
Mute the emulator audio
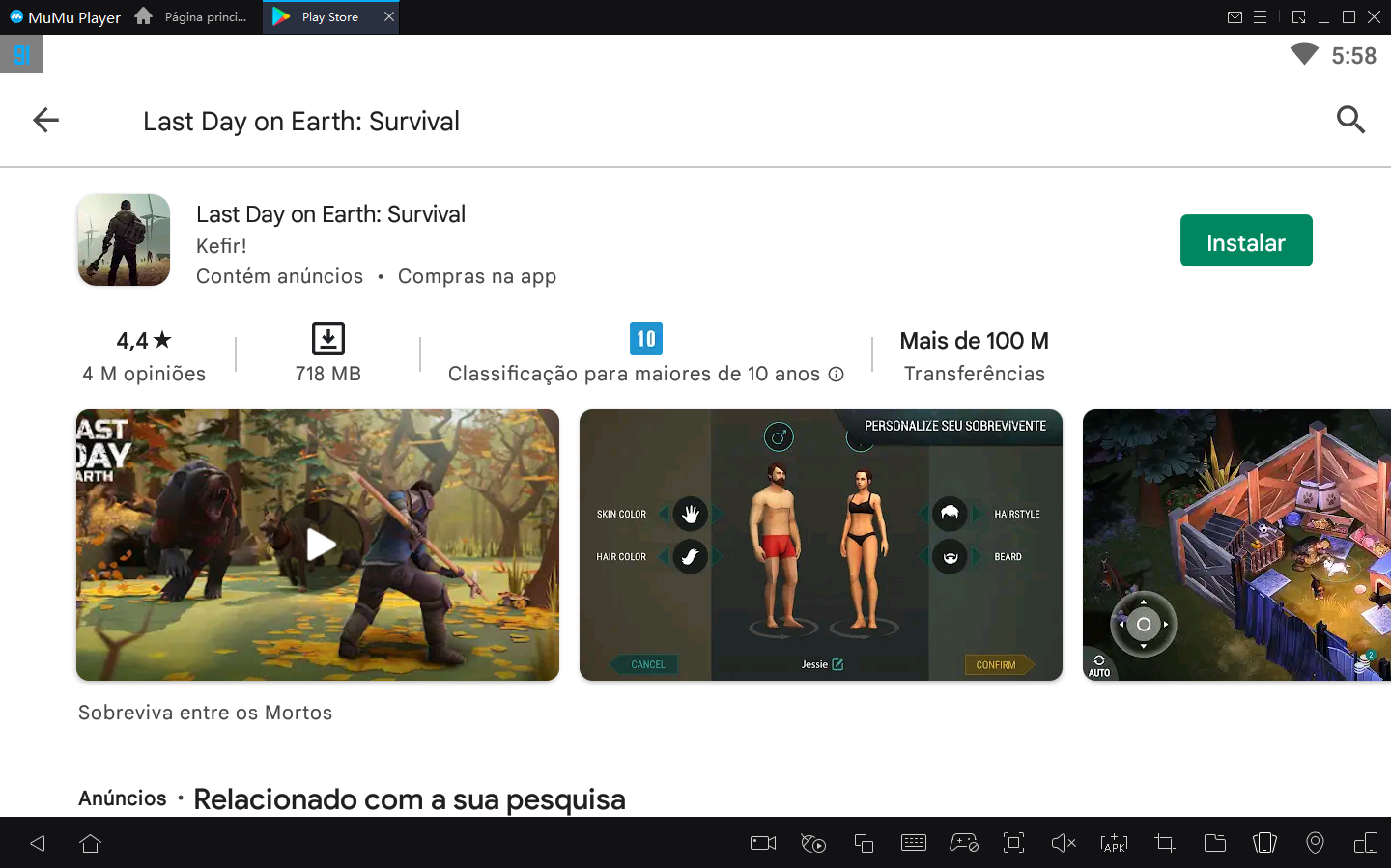coord(1064,843)
